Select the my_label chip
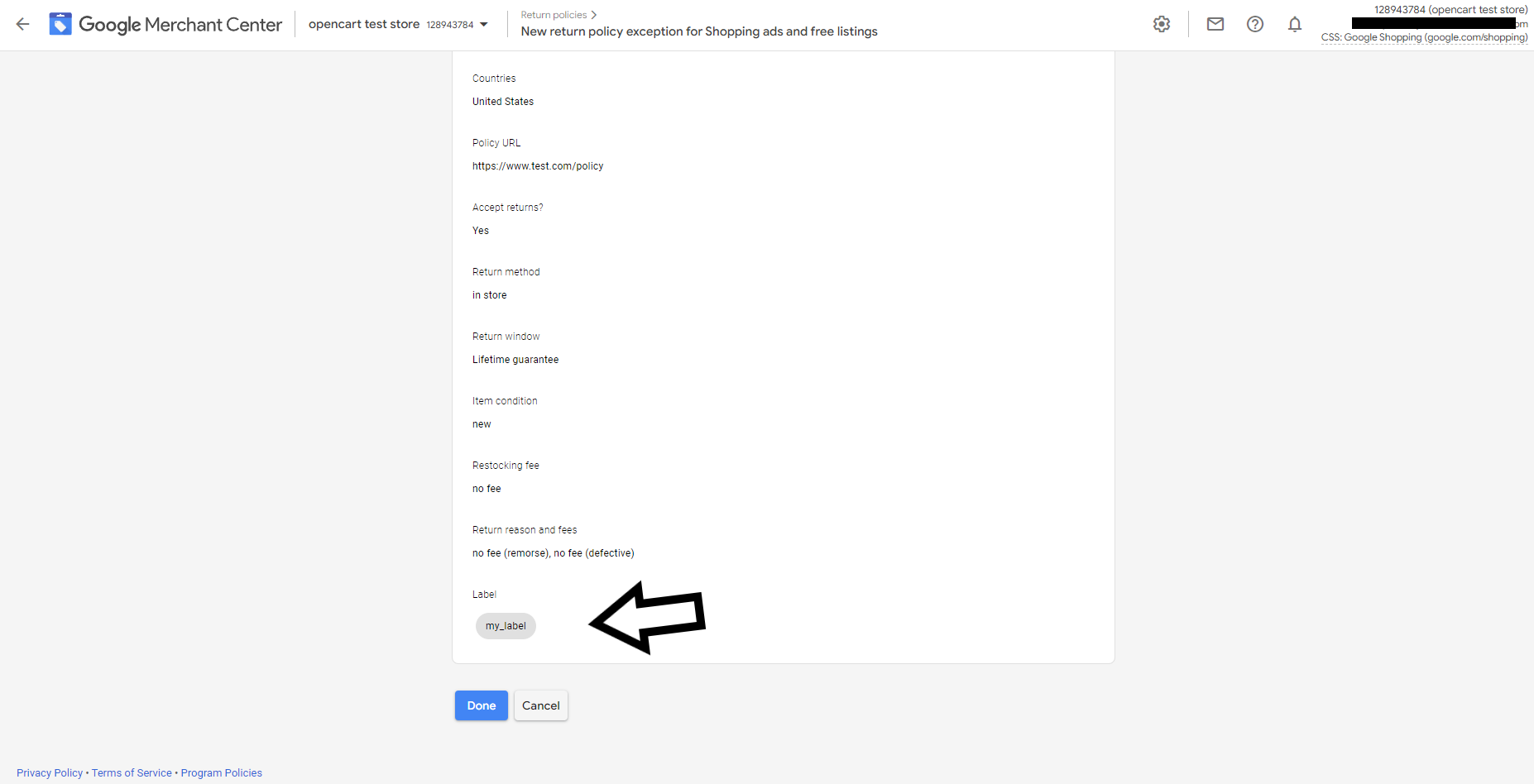Viewport: 1534px width, 784px height. [x=506, y=626]
